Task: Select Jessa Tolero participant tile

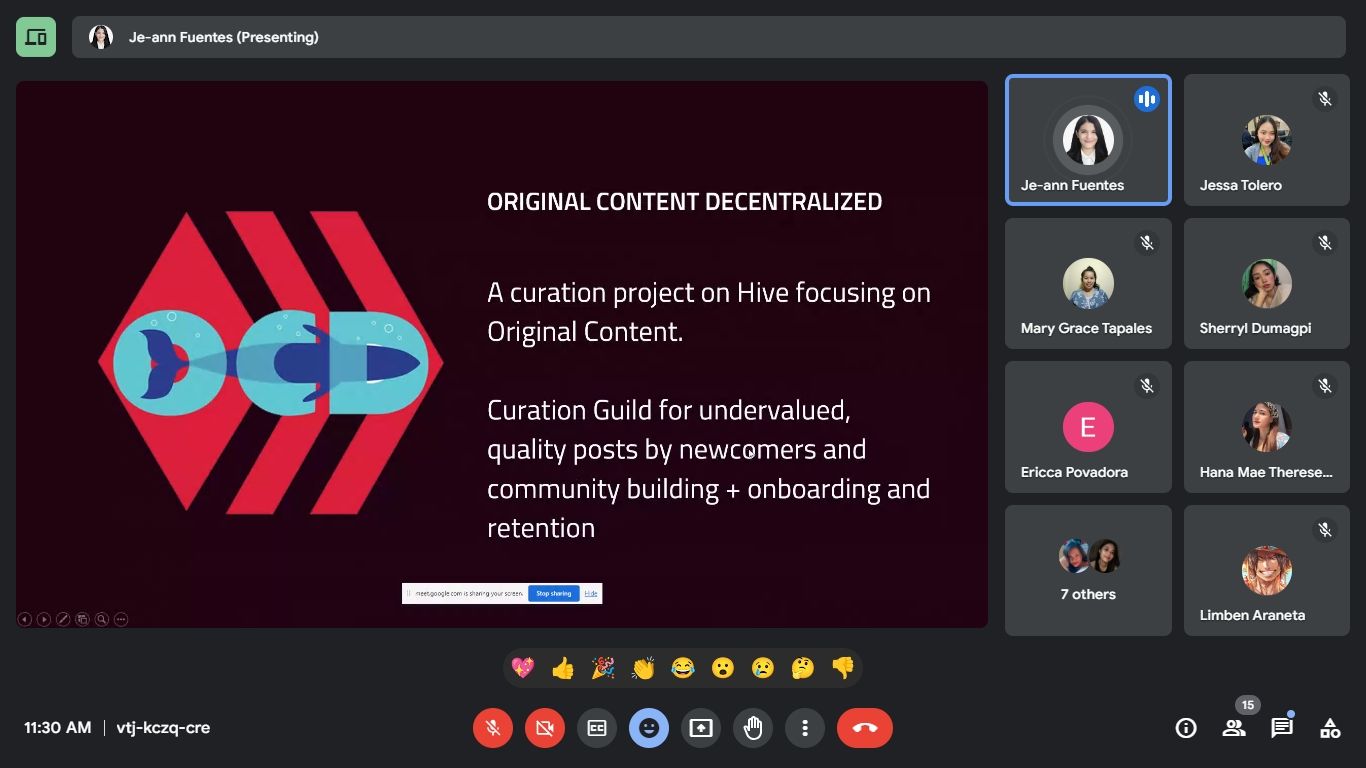Action: tap(1266, 140)
